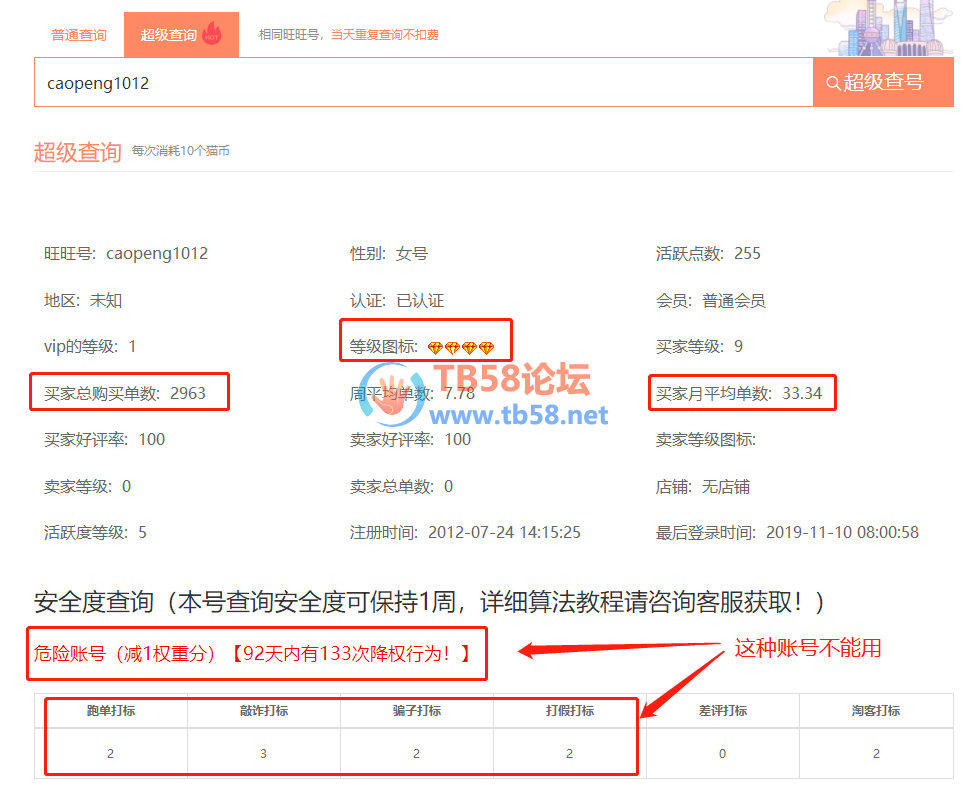Switch to the 普通查询 tab
The height and width of the screenshot is (790, 969).
coord(79,35)
